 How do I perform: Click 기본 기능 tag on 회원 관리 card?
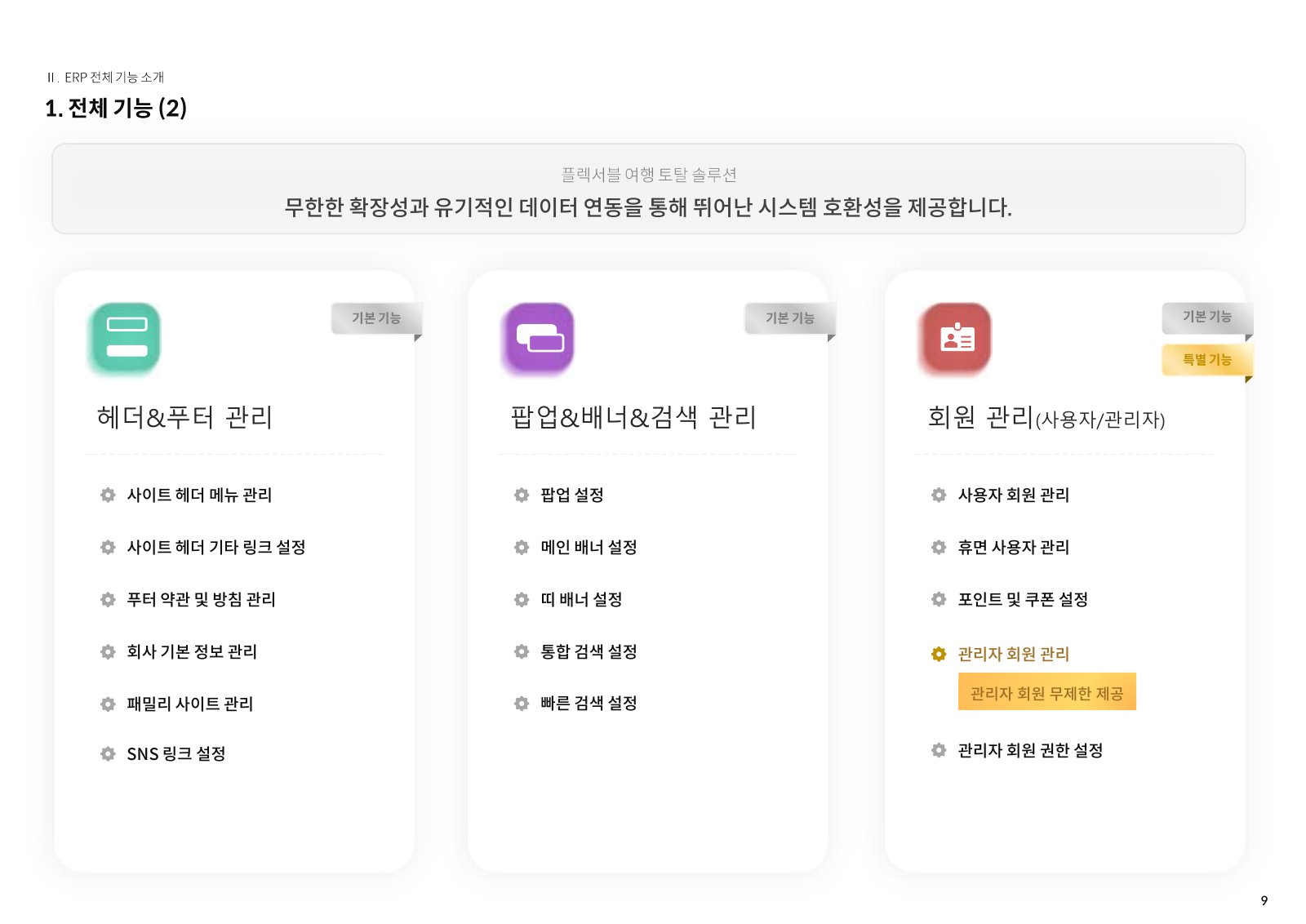pos(1207,317)
